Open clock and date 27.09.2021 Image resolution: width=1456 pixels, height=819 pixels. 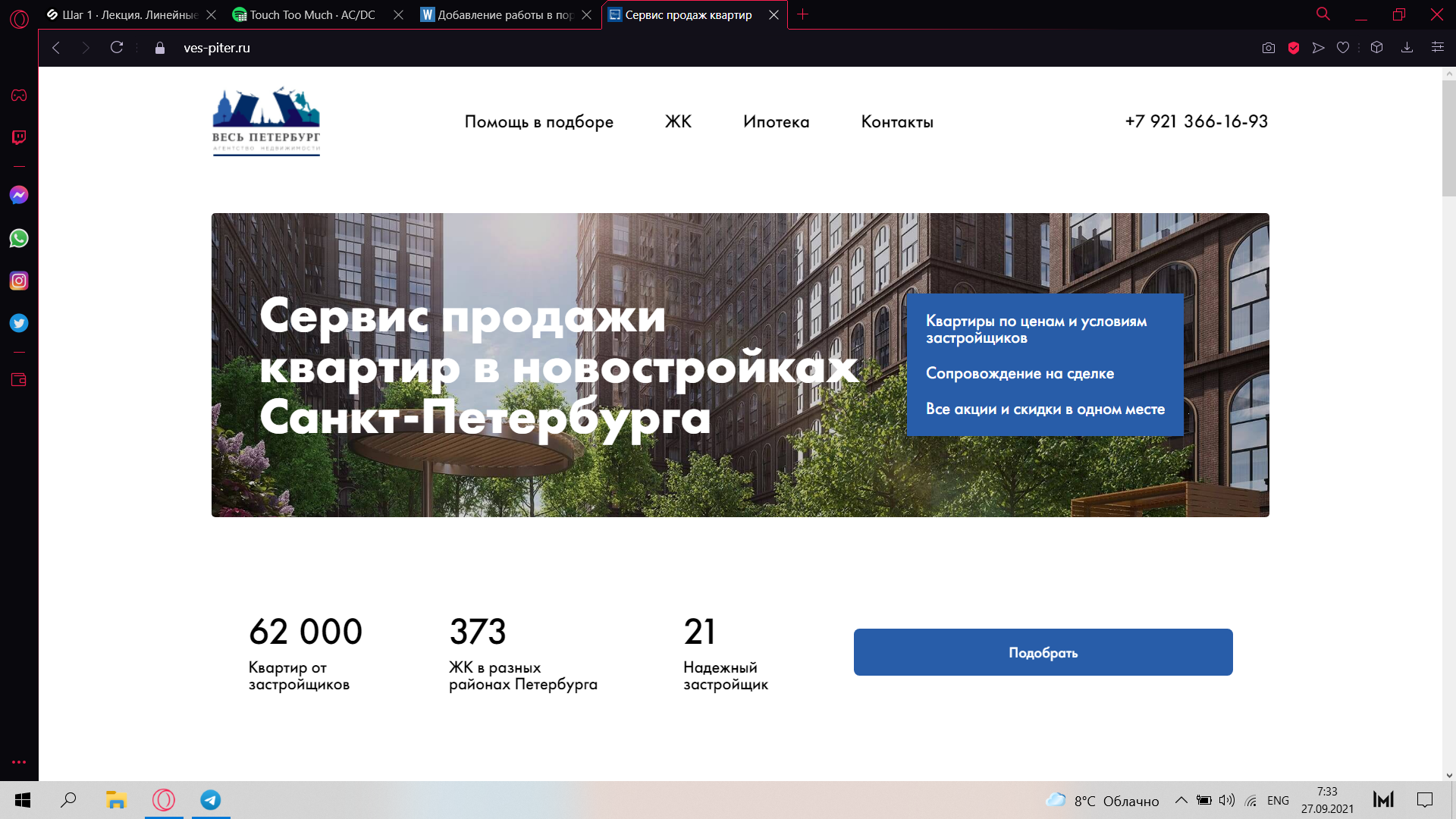point(1327,800)
